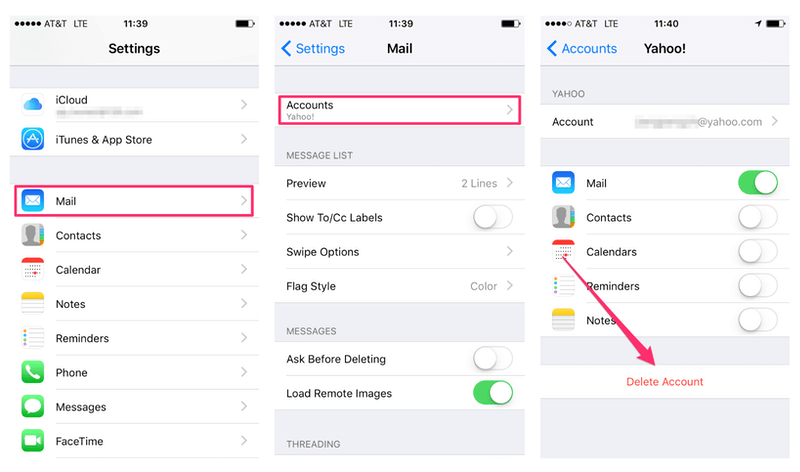This screenshot has width=800, height=472.
Task: Turn off Mail sync for Yahoo account
Action: (758, 183)
